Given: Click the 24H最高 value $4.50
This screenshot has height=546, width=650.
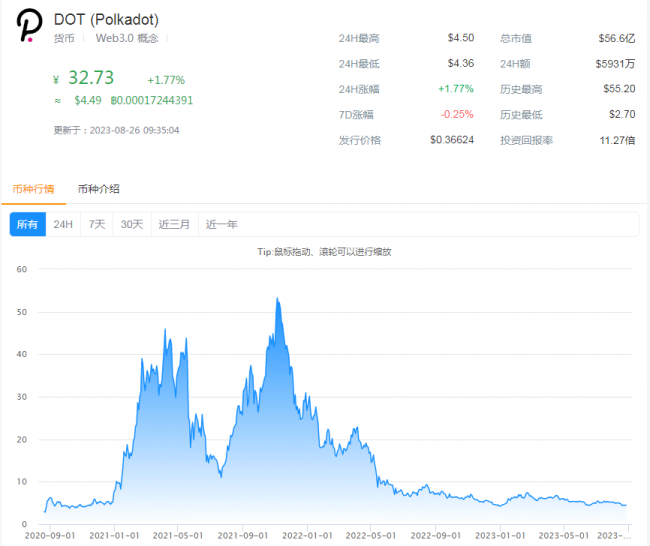Looking at the screenshot, I should point(461,38).
